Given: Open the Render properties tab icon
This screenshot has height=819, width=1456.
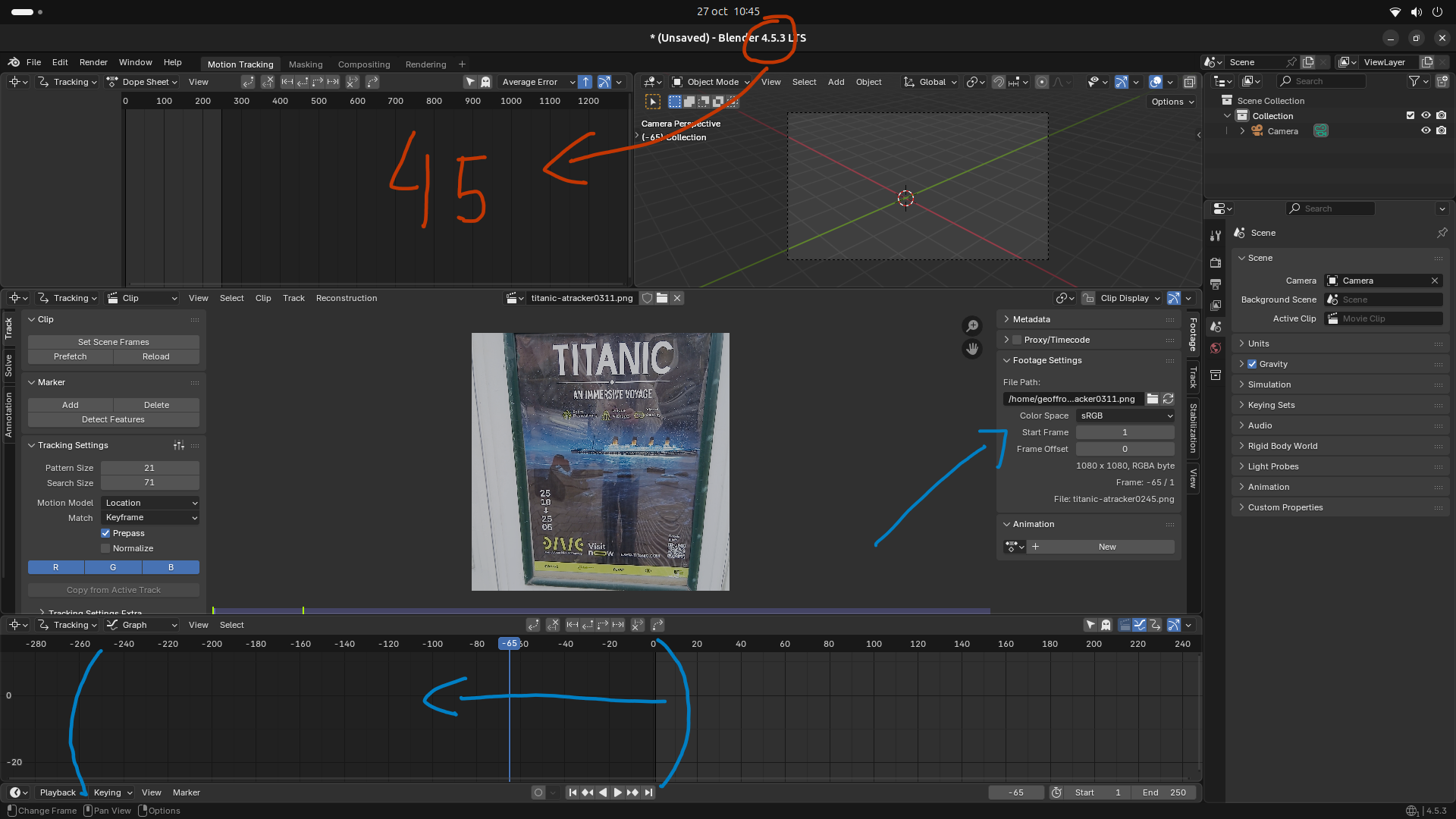Looking at the screenshot, I should click(1216, 262).
